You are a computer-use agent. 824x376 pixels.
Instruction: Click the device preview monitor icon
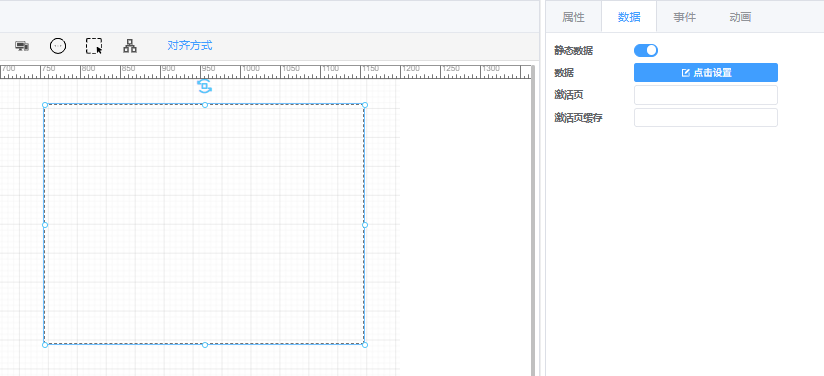(22, 46)
